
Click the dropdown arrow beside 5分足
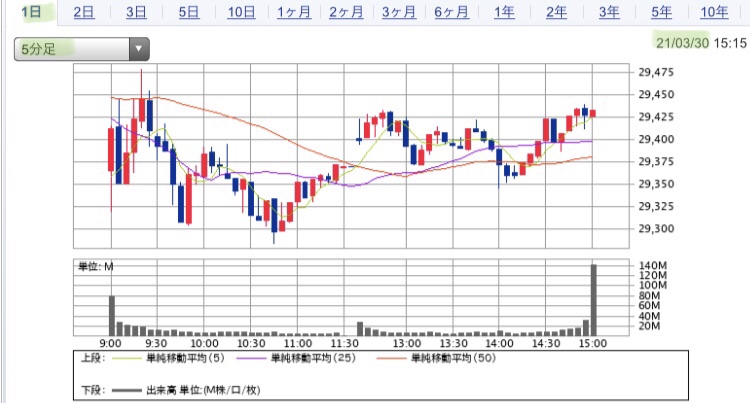click(x=139, y=49)
